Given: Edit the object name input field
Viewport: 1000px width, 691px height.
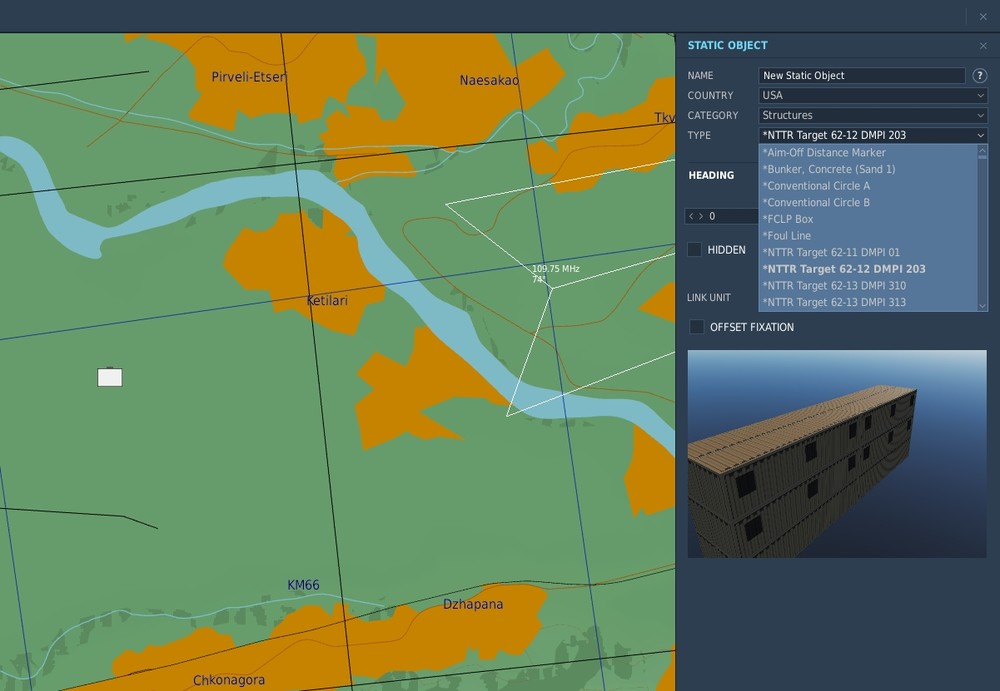Looking at the screenshot, I should pyautogui.click(x=862, y=75).
